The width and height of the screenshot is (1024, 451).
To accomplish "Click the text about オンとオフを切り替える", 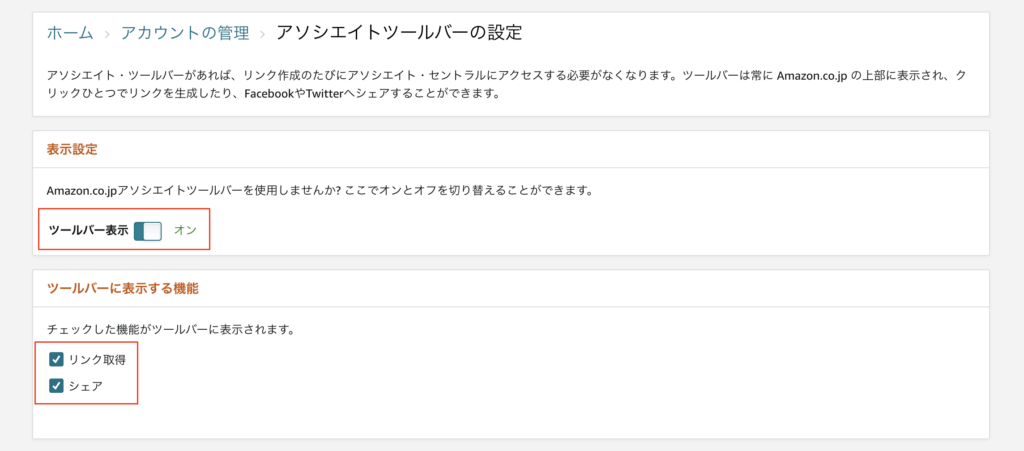I will 319,192.
